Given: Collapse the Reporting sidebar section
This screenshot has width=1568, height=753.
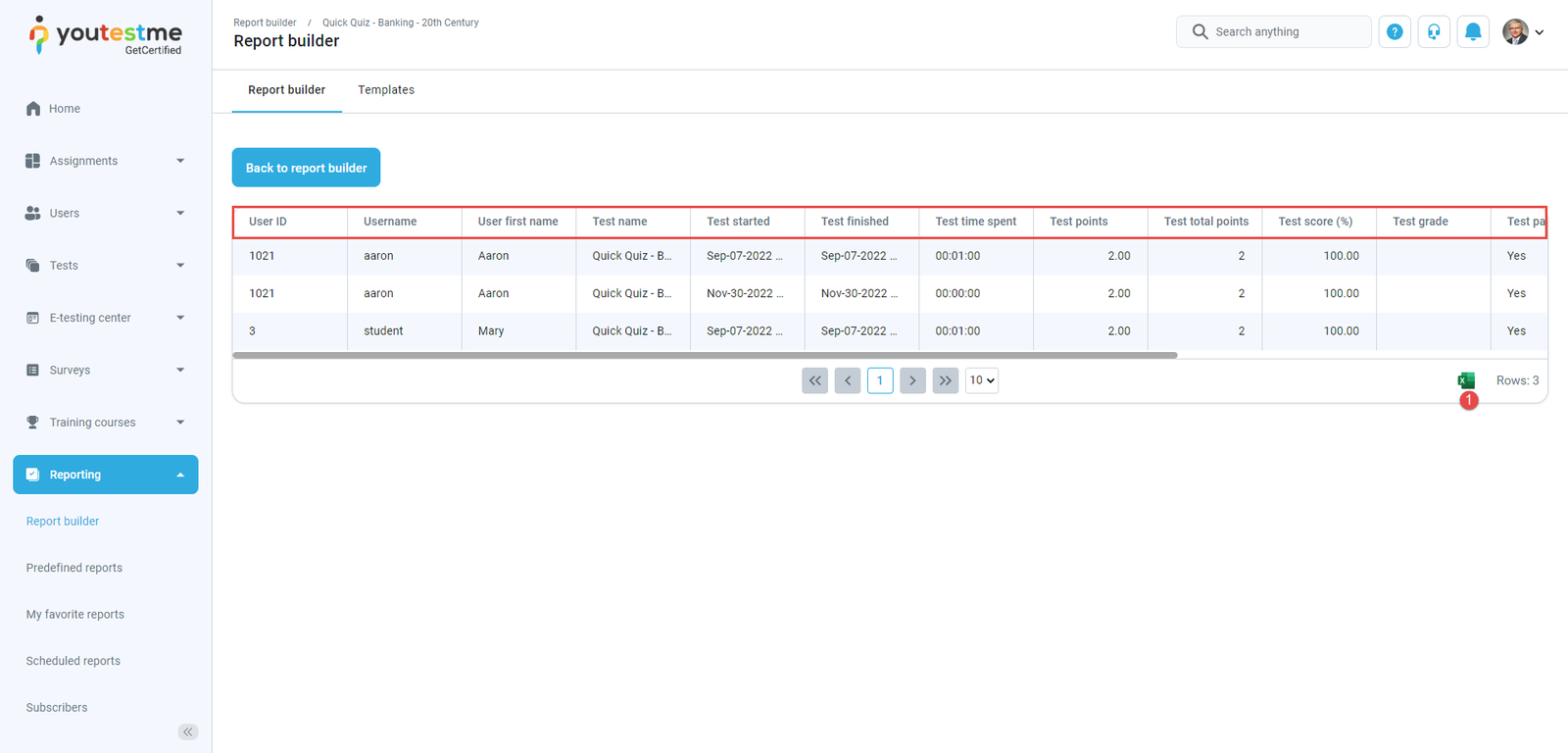Looking at the screenshot, I should (106, 475).
